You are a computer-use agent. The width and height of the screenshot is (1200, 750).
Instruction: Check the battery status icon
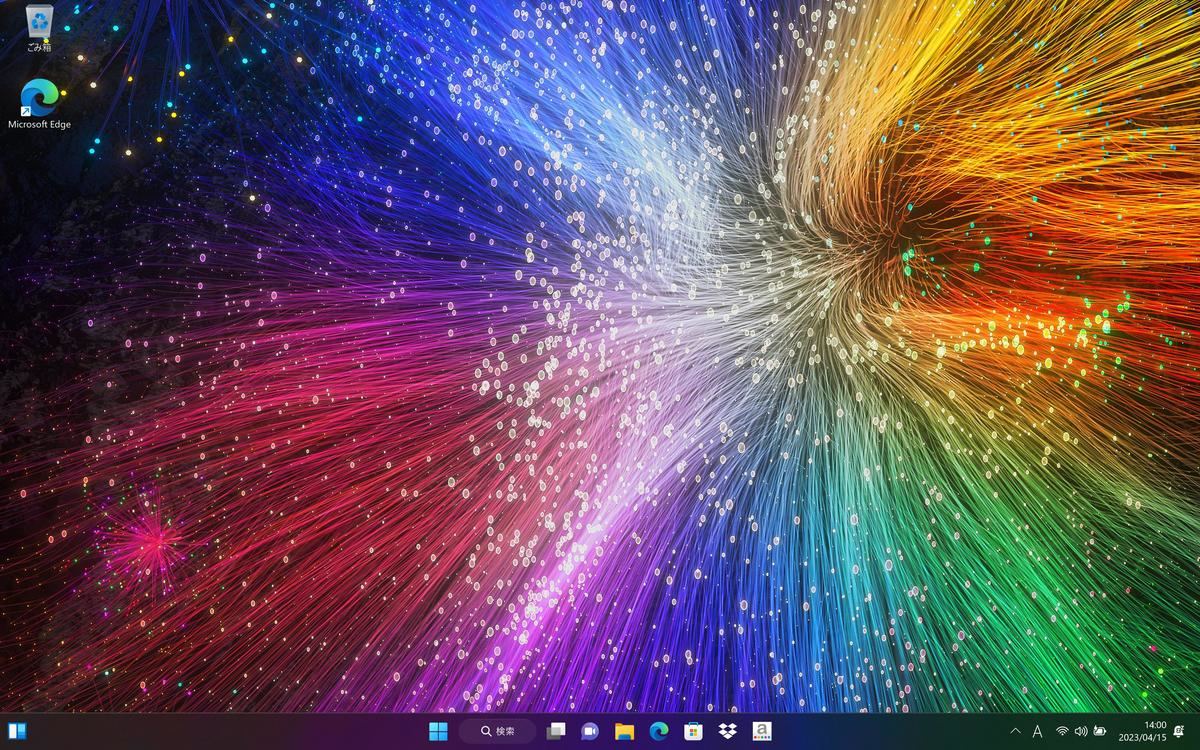pos(1100,732)
